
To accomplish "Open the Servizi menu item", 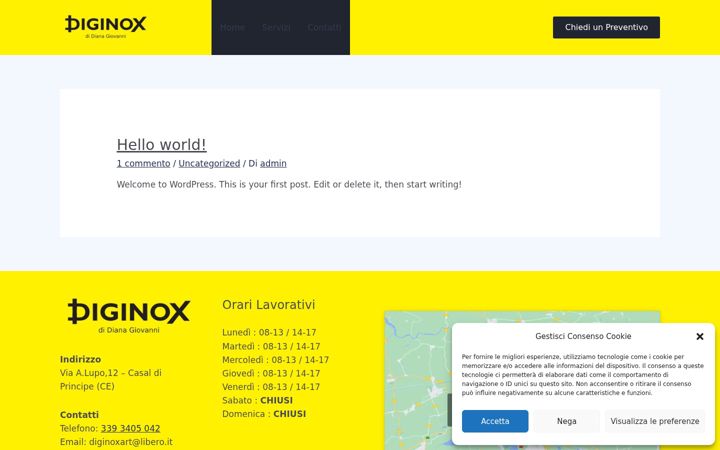I will 276,28.
